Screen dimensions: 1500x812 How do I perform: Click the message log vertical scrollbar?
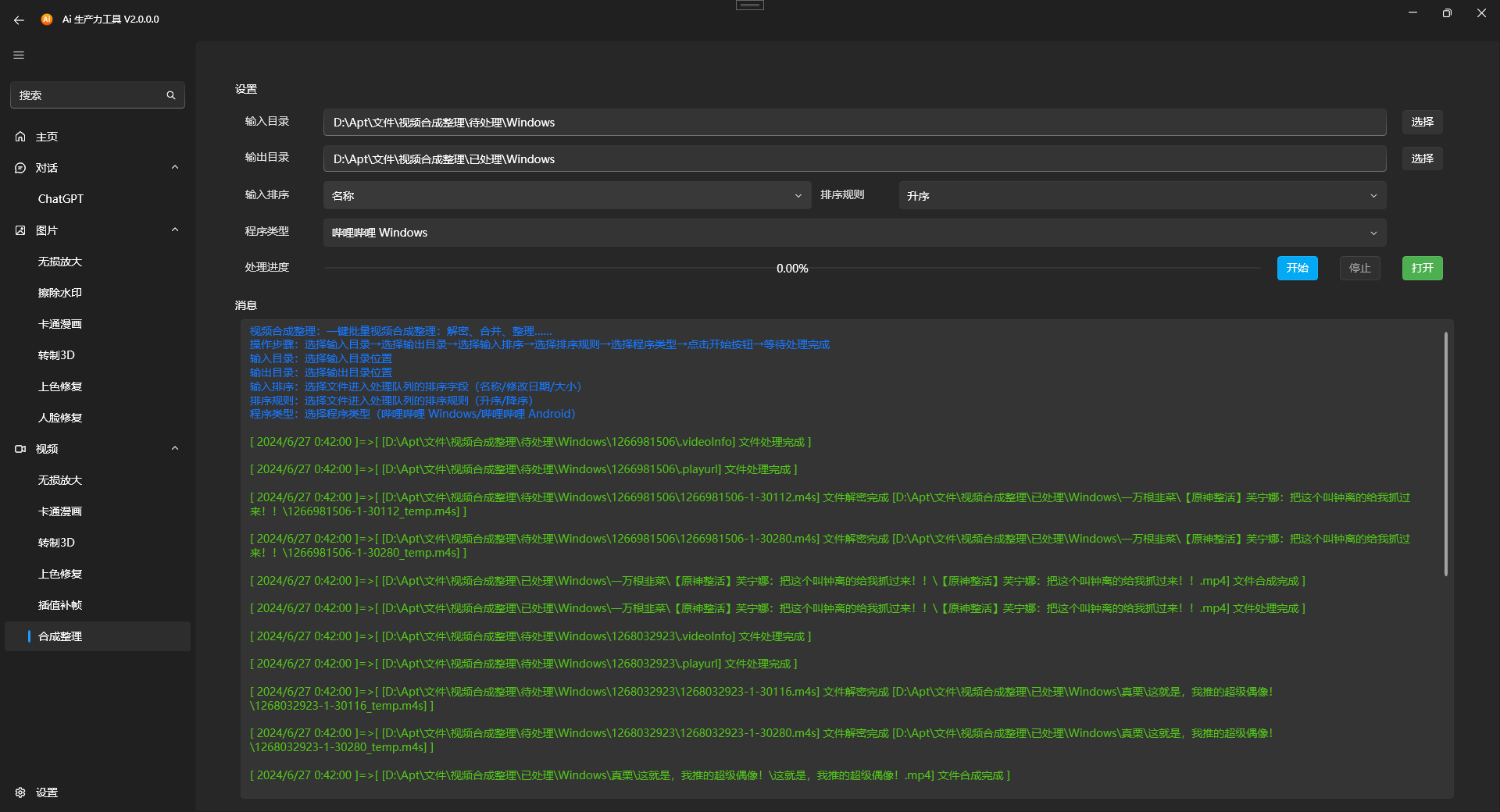(x=1446, y=454)
